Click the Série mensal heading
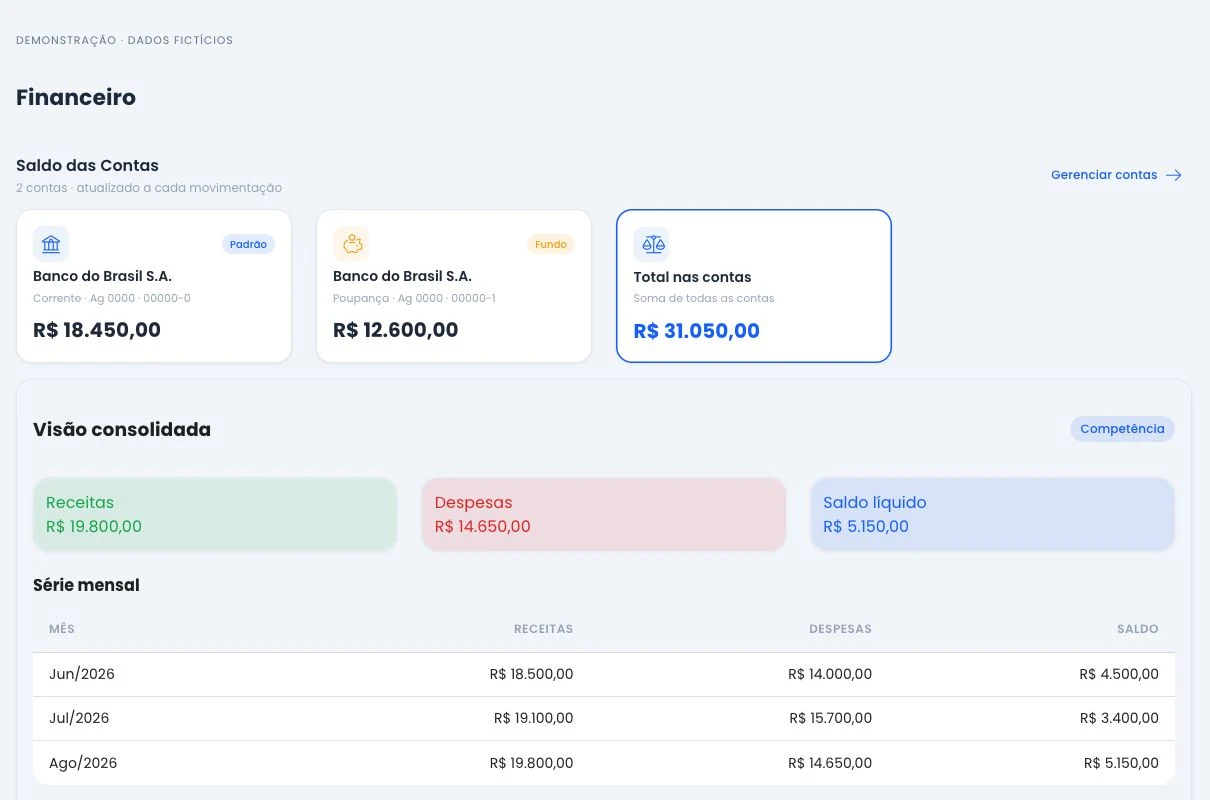The image size is (1210, 800). click(86, 585)
